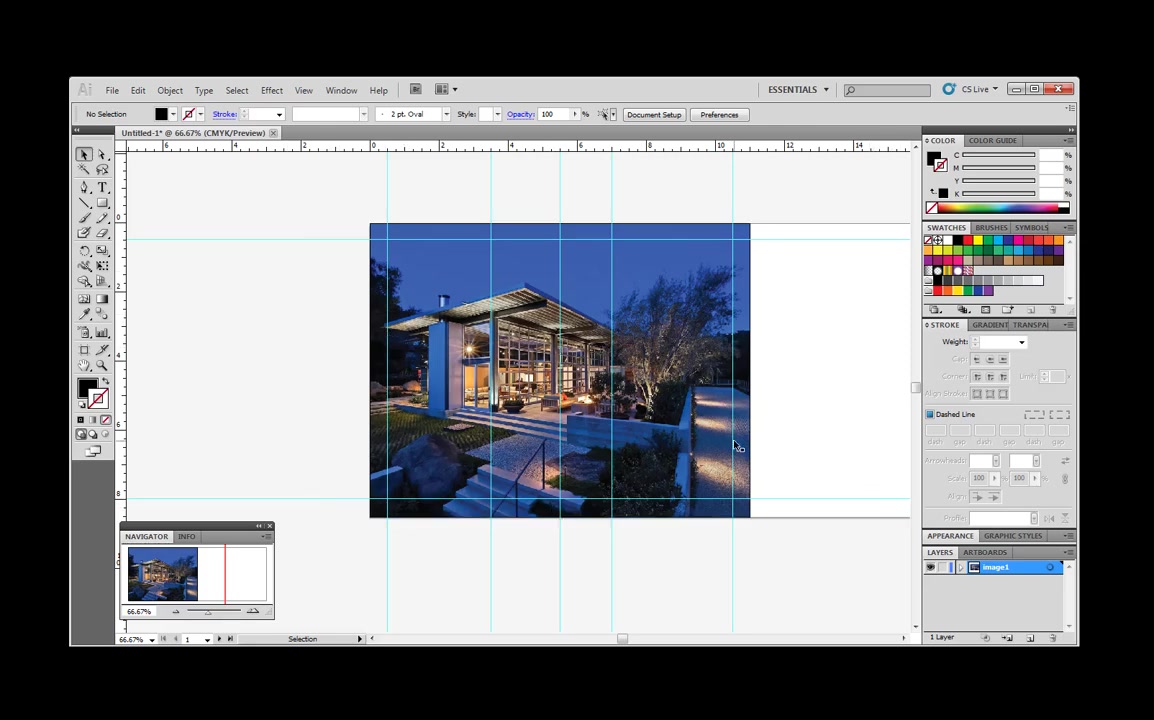Choose the Magic Wand tool
Image resolution: width=1154 pixels, height=720 pixels.
coord(84,169)
